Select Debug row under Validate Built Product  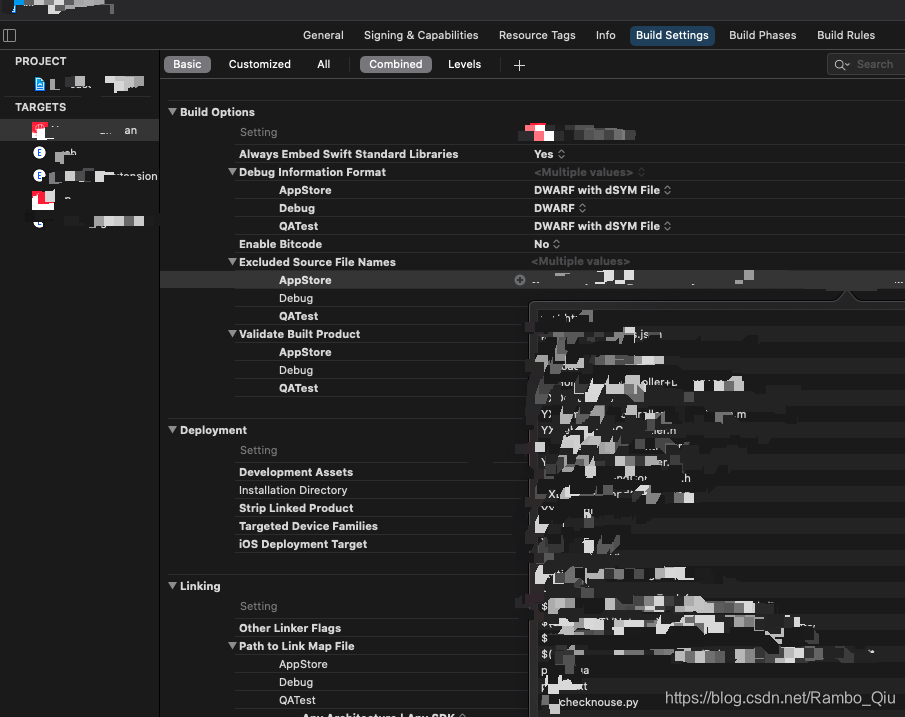click(x=296, y=370)
